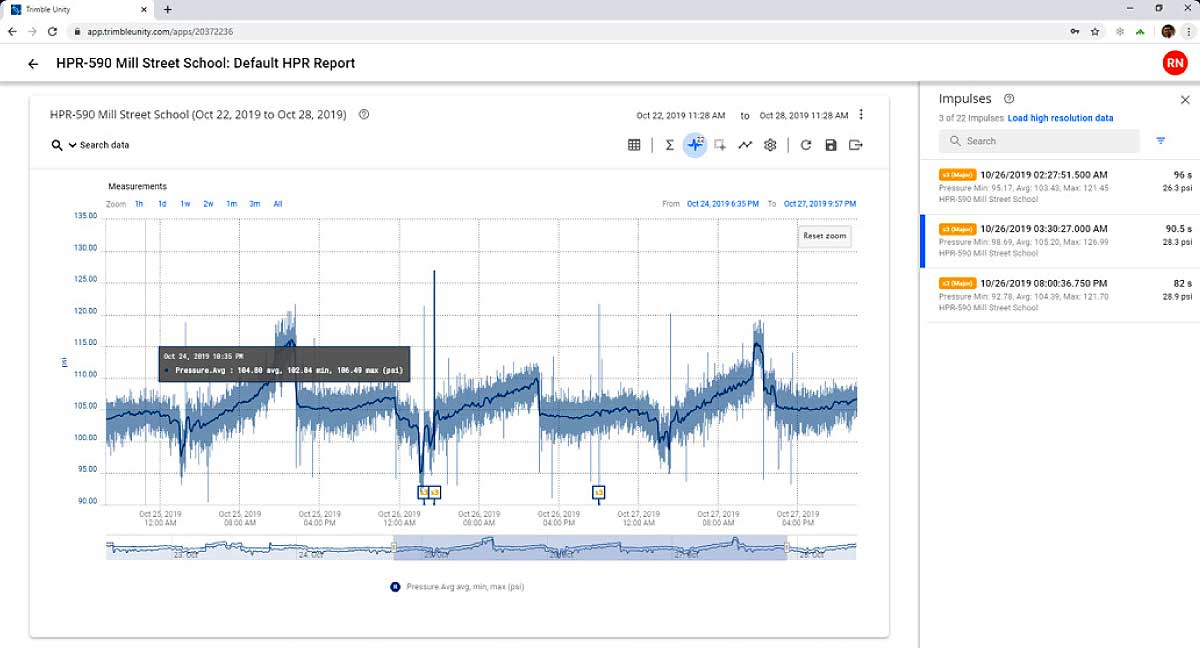Click the navigator right handle
1200x648 pixels.
787,547
